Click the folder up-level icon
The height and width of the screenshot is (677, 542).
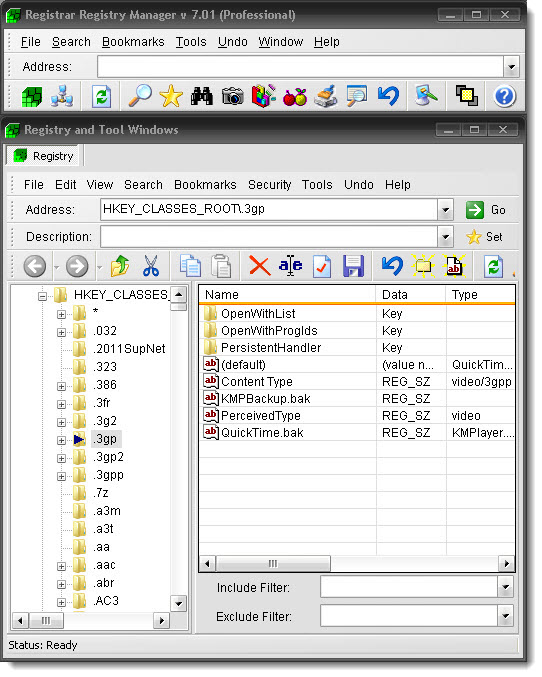coord(120,266)
